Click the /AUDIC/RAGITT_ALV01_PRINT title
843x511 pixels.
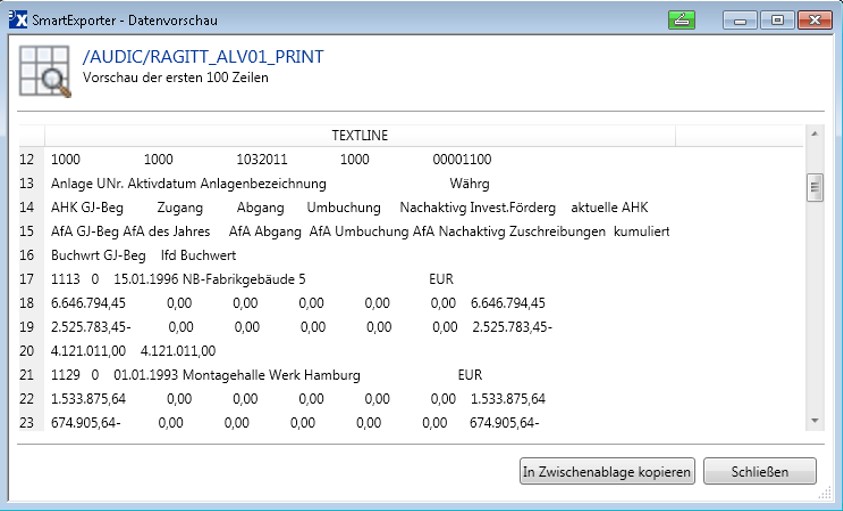click(203, 56)
